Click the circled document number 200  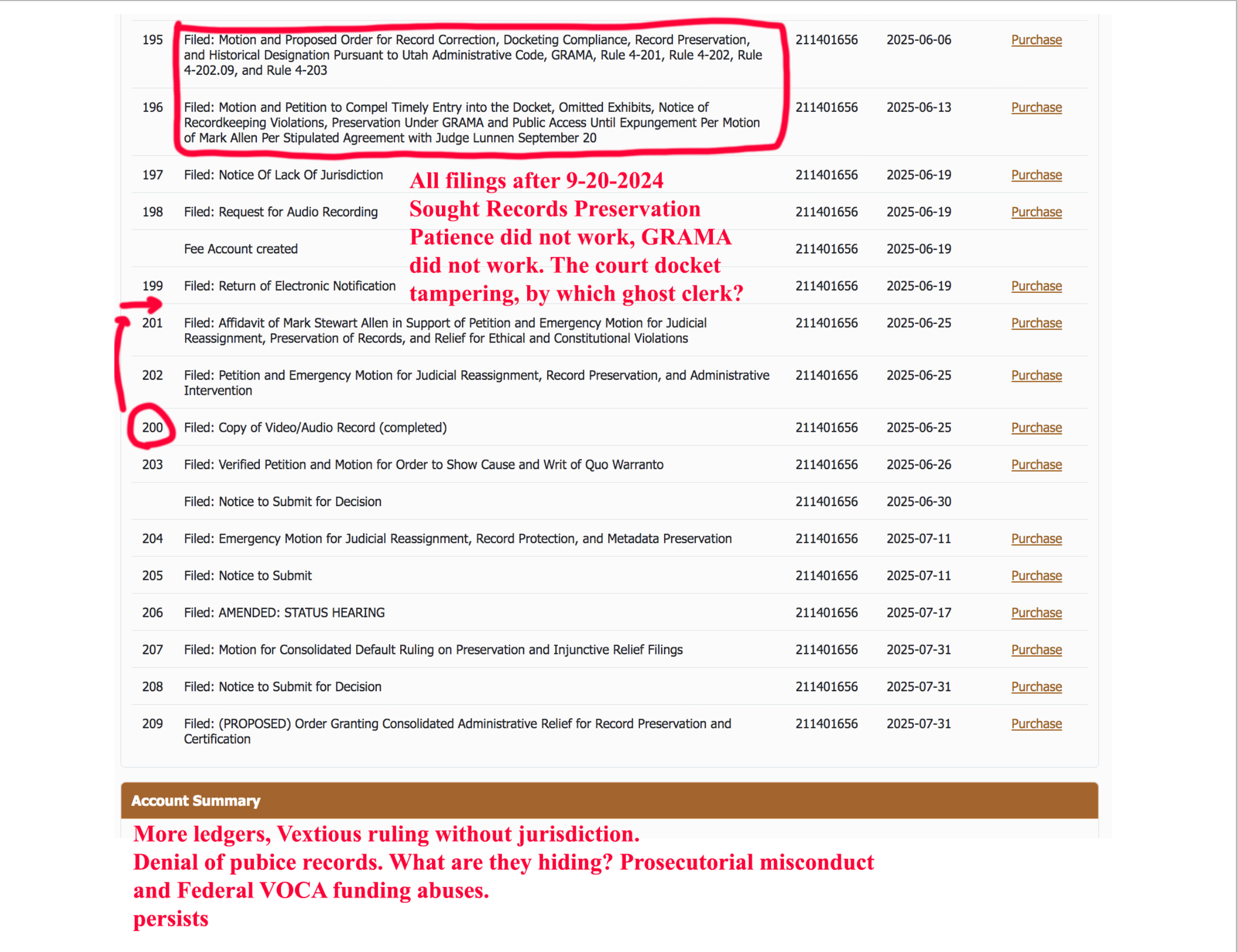coord(152,427)
